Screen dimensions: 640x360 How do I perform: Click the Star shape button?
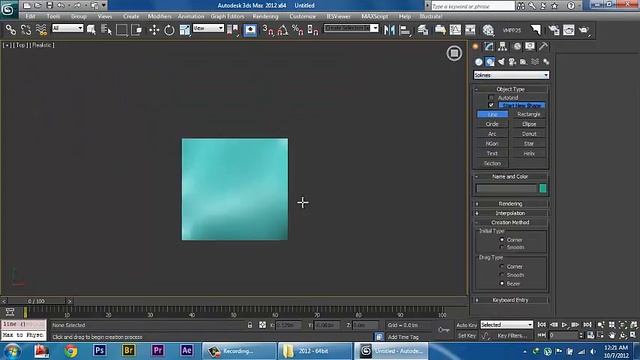[529, 144]
